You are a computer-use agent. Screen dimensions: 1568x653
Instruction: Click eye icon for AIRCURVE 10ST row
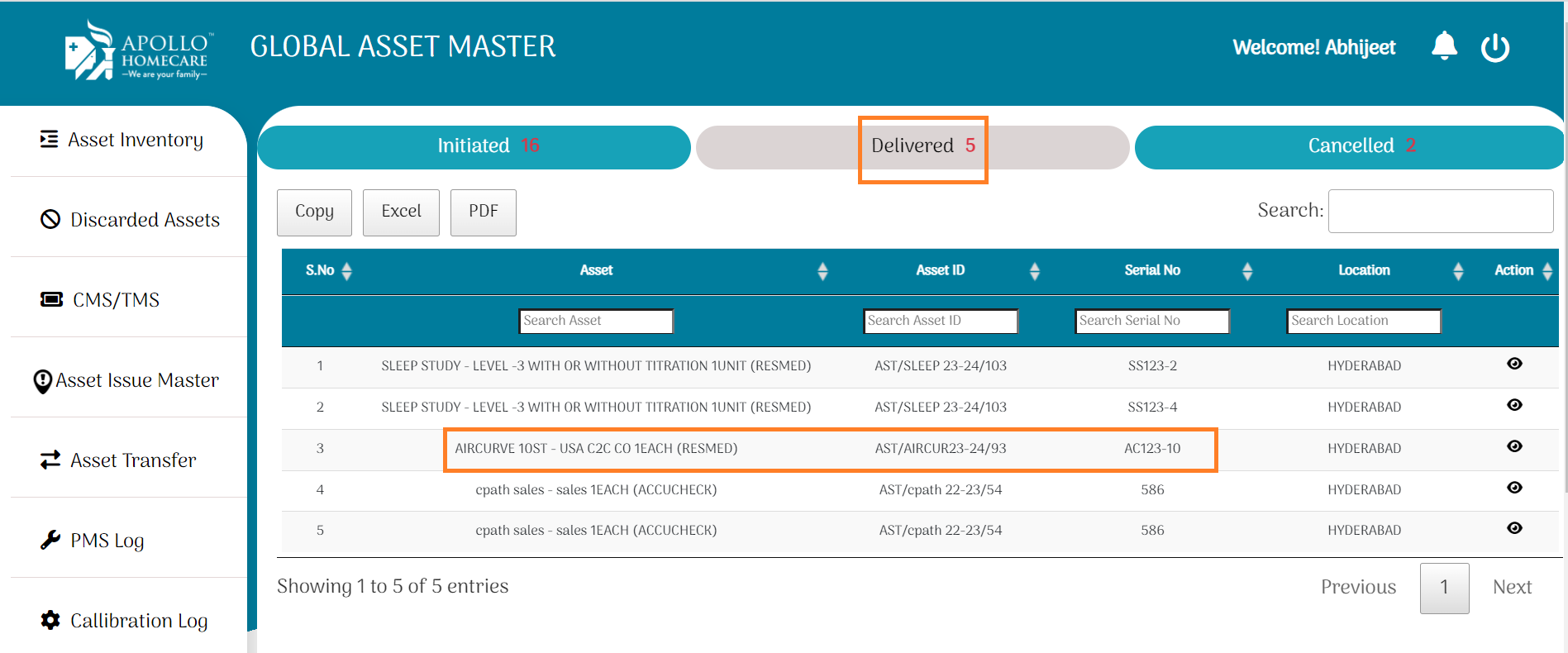(x=1513, y=446)
